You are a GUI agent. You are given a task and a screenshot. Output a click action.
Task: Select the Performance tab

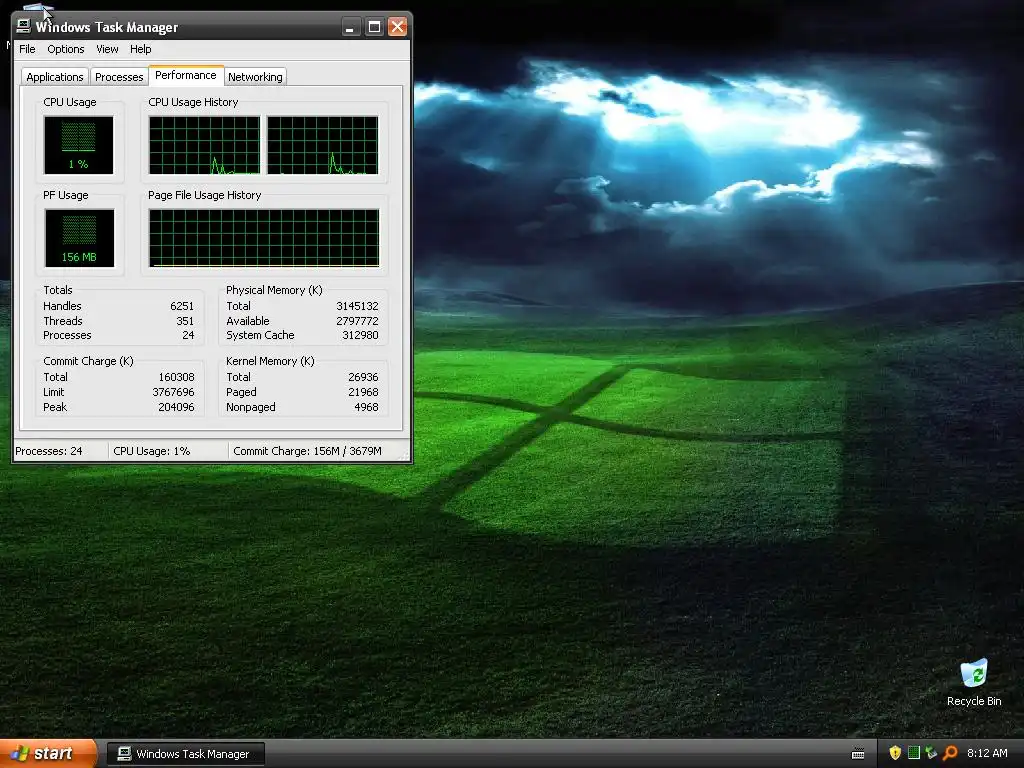click(x=185, y=75)
